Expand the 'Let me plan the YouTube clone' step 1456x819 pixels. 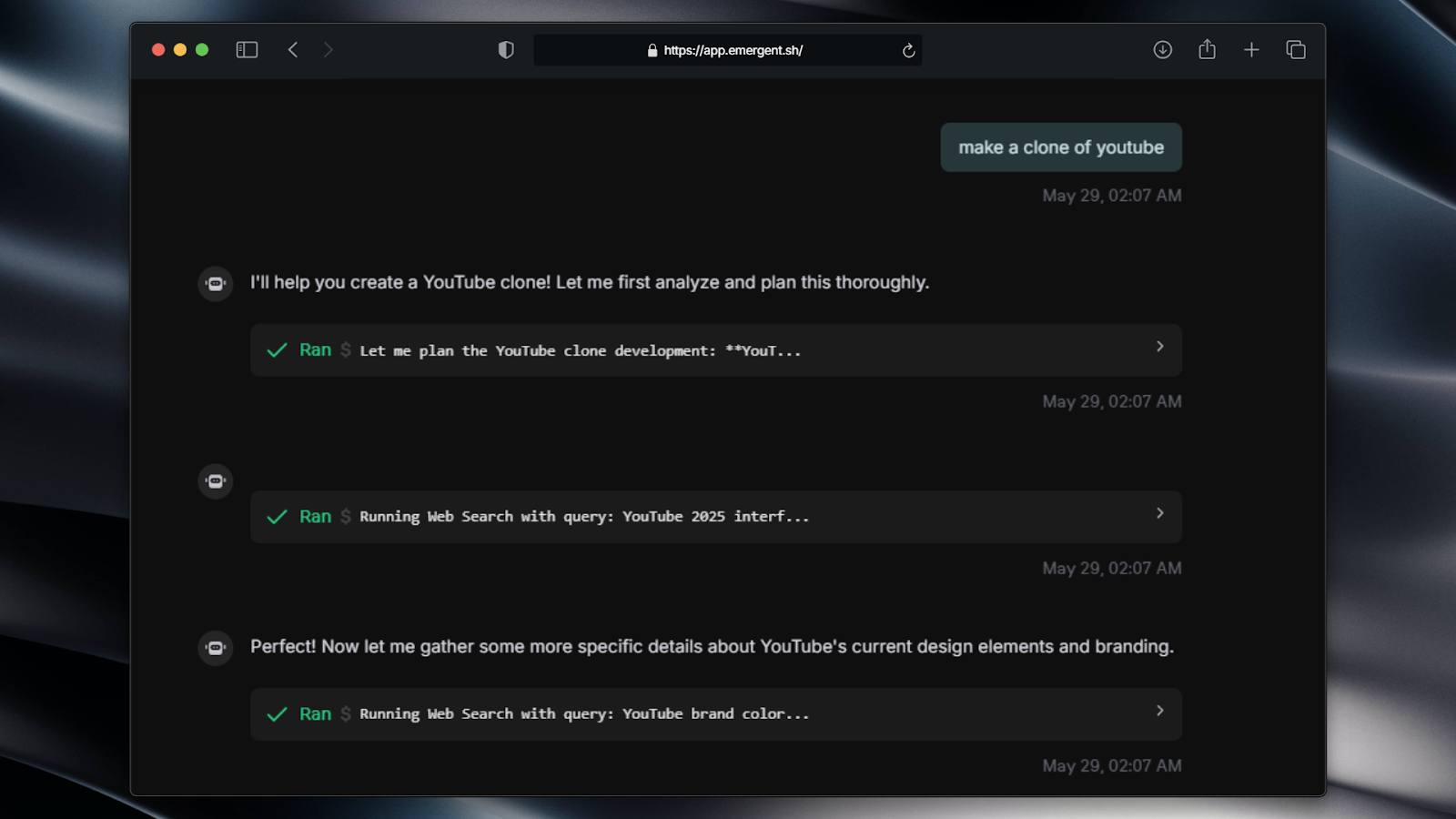tap(1159, 347)
